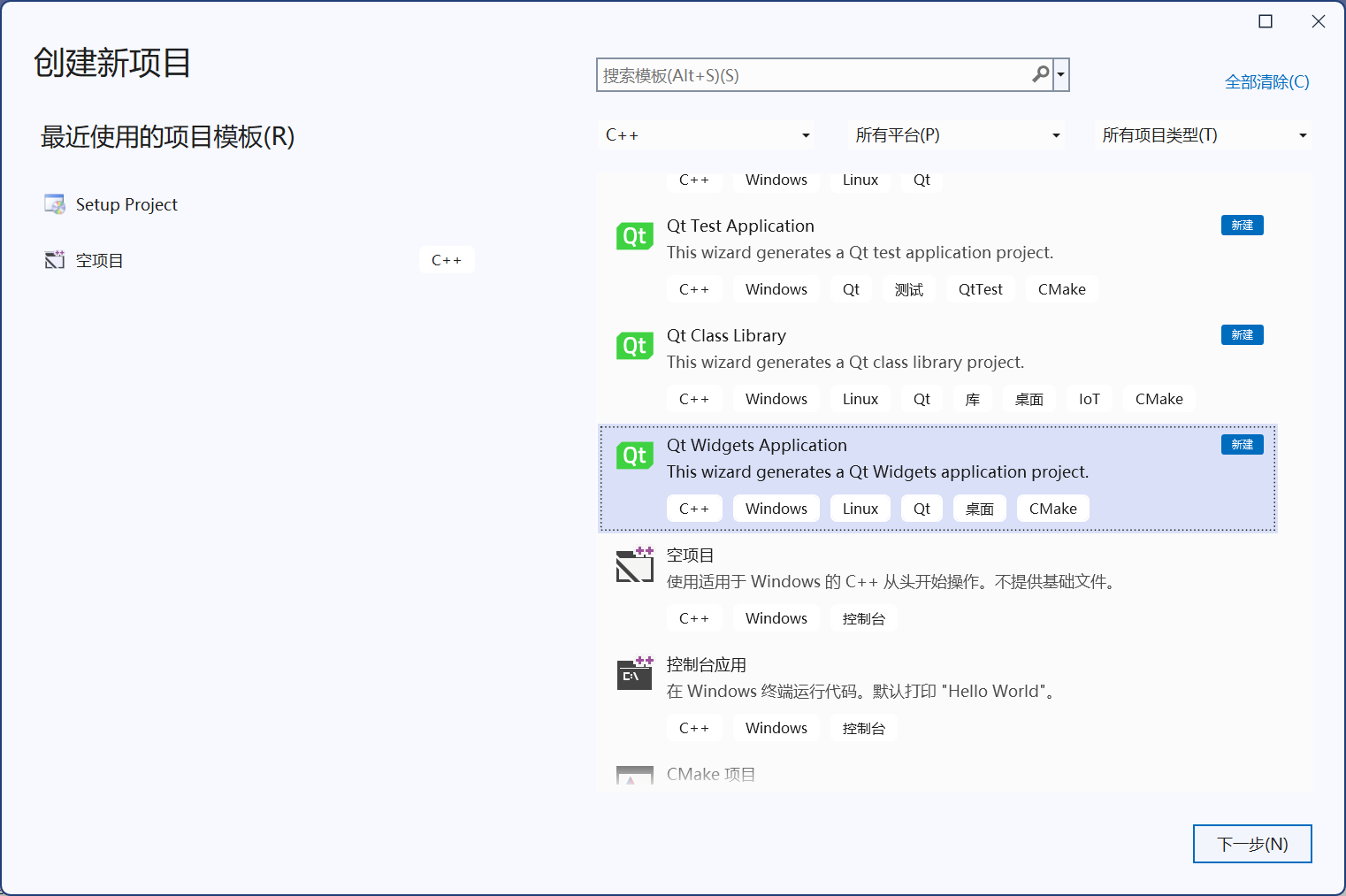
Task: Click the QtTest tag under Qt Test Application
Action: [x=981, y=289]
